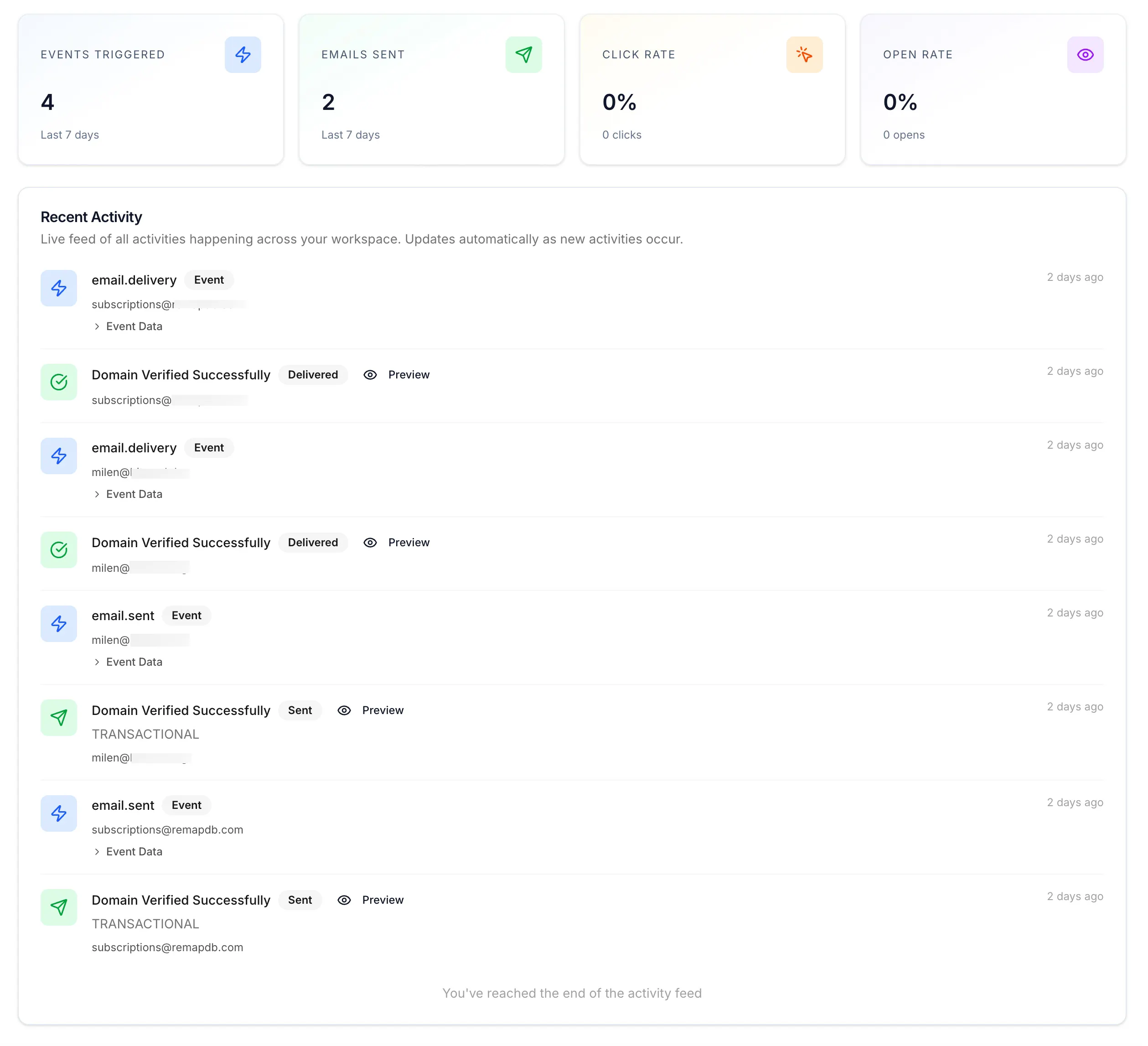Click lightning icon of email.delivery milen event
The width and height of the screenshot is (1148, 1046).
pyautogui.click(x=59, y=456)
